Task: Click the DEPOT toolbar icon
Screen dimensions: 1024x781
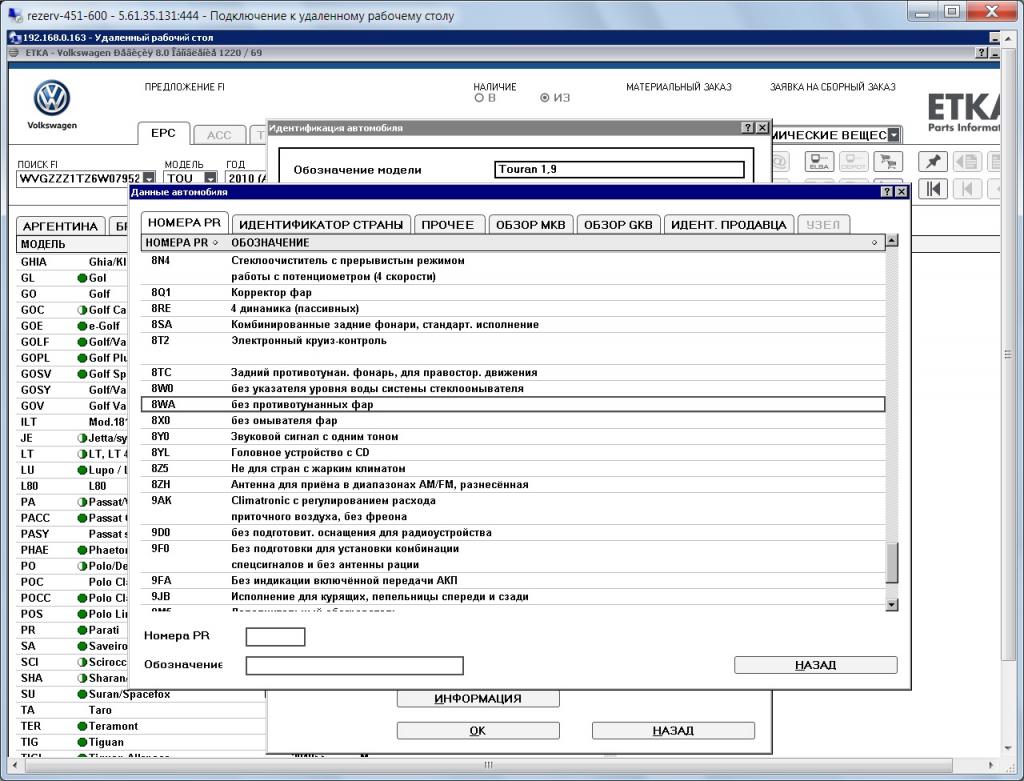Action: tap(853, 161)
